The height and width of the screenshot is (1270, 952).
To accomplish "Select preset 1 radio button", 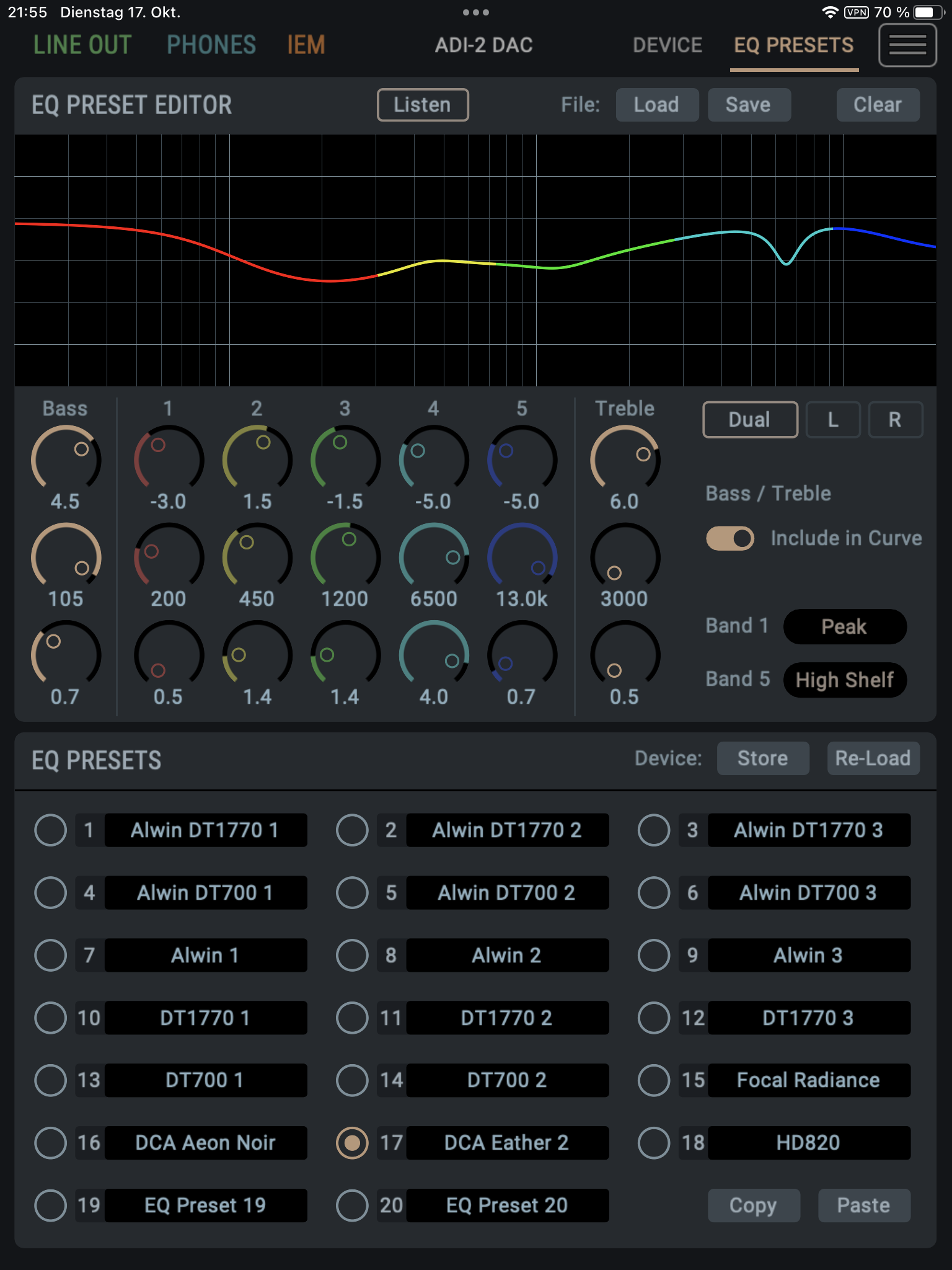I will coord(51,830).
